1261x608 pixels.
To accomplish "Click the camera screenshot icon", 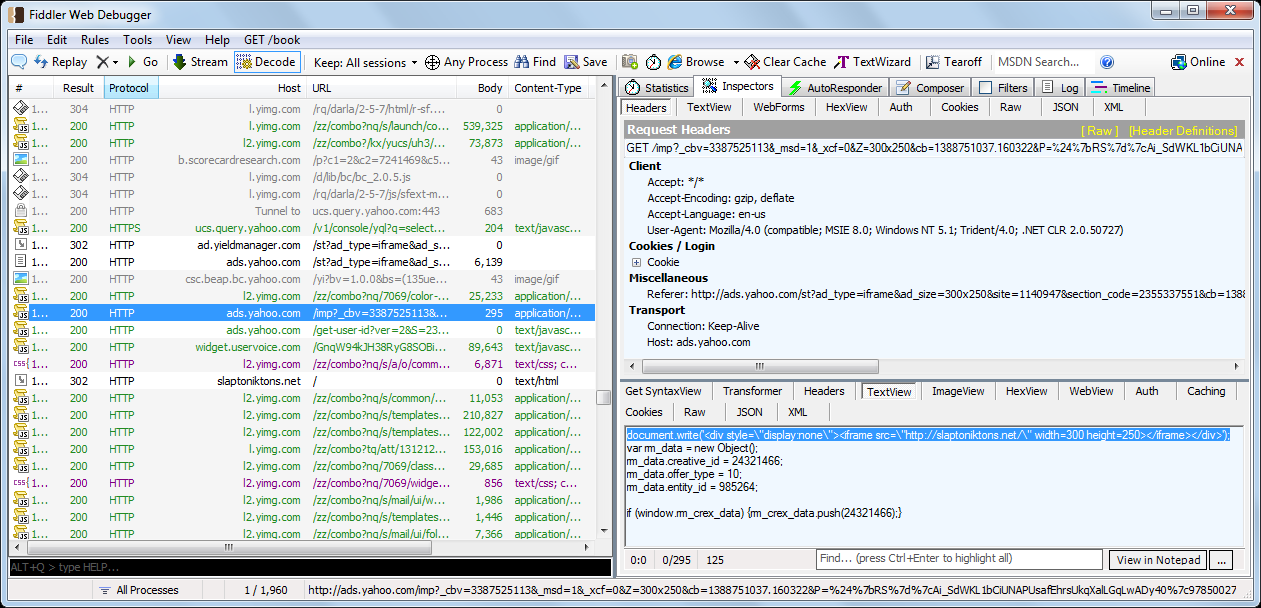I will click(x=630, y=62).
